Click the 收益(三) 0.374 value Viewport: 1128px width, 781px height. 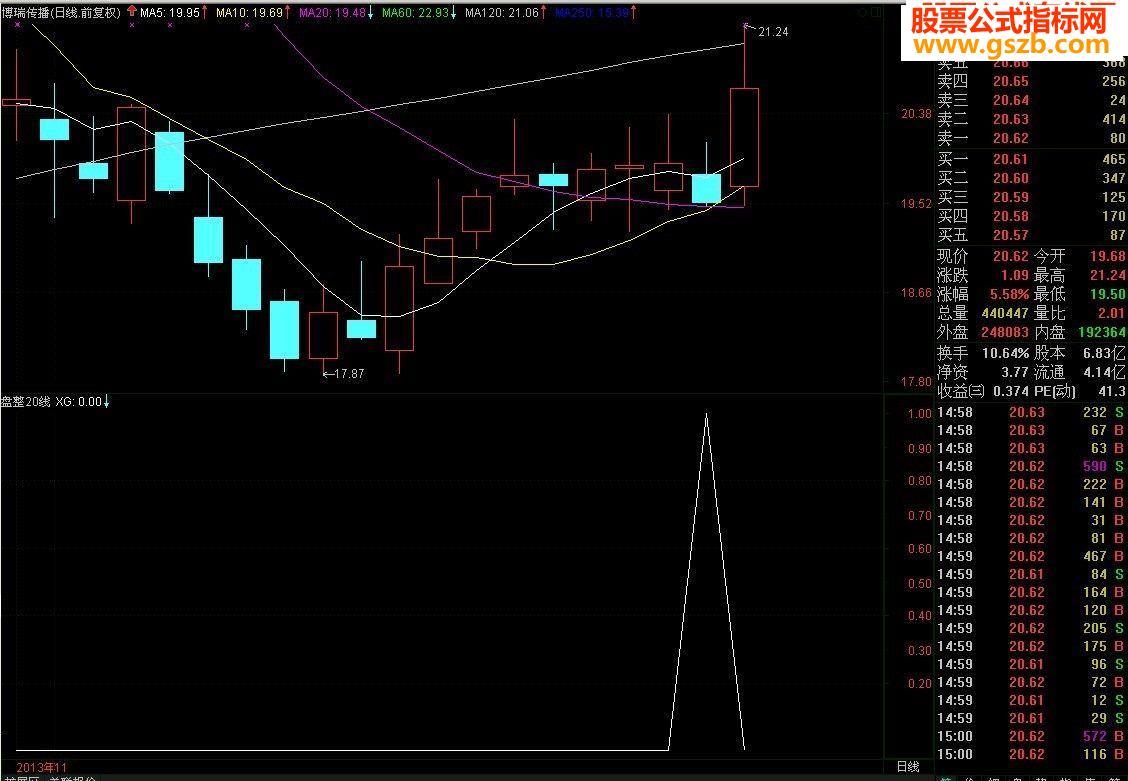point(1011,391)
